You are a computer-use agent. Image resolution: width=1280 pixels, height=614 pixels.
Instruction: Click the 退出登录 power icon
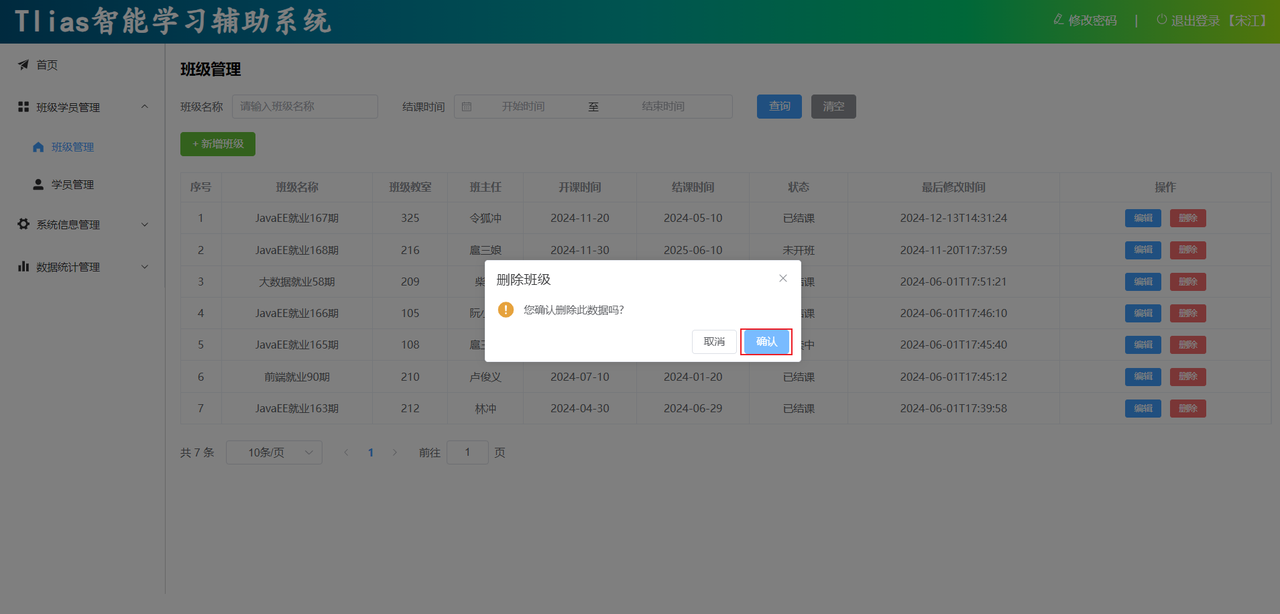click(x=1162, y=20)
